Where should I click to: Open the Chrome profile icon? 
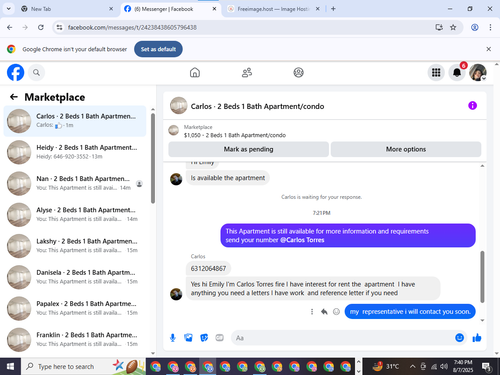coord(475,27)
